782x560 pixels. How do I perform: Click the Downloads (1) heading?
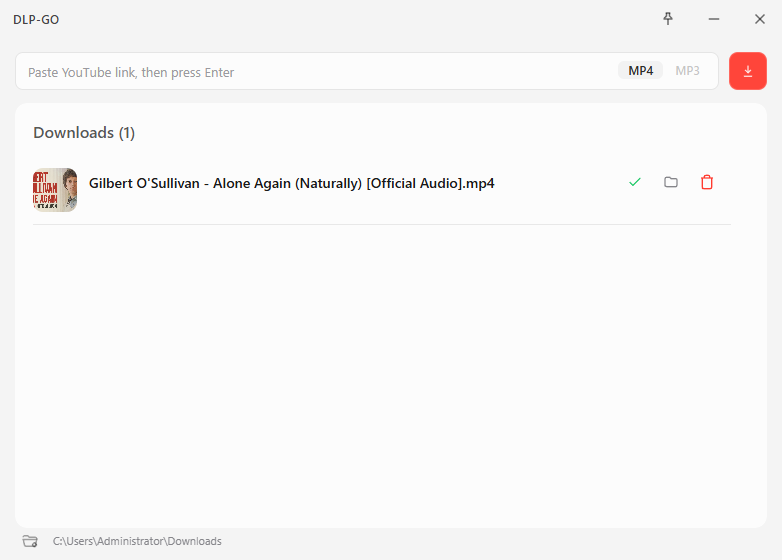click(x=84, y=133)
